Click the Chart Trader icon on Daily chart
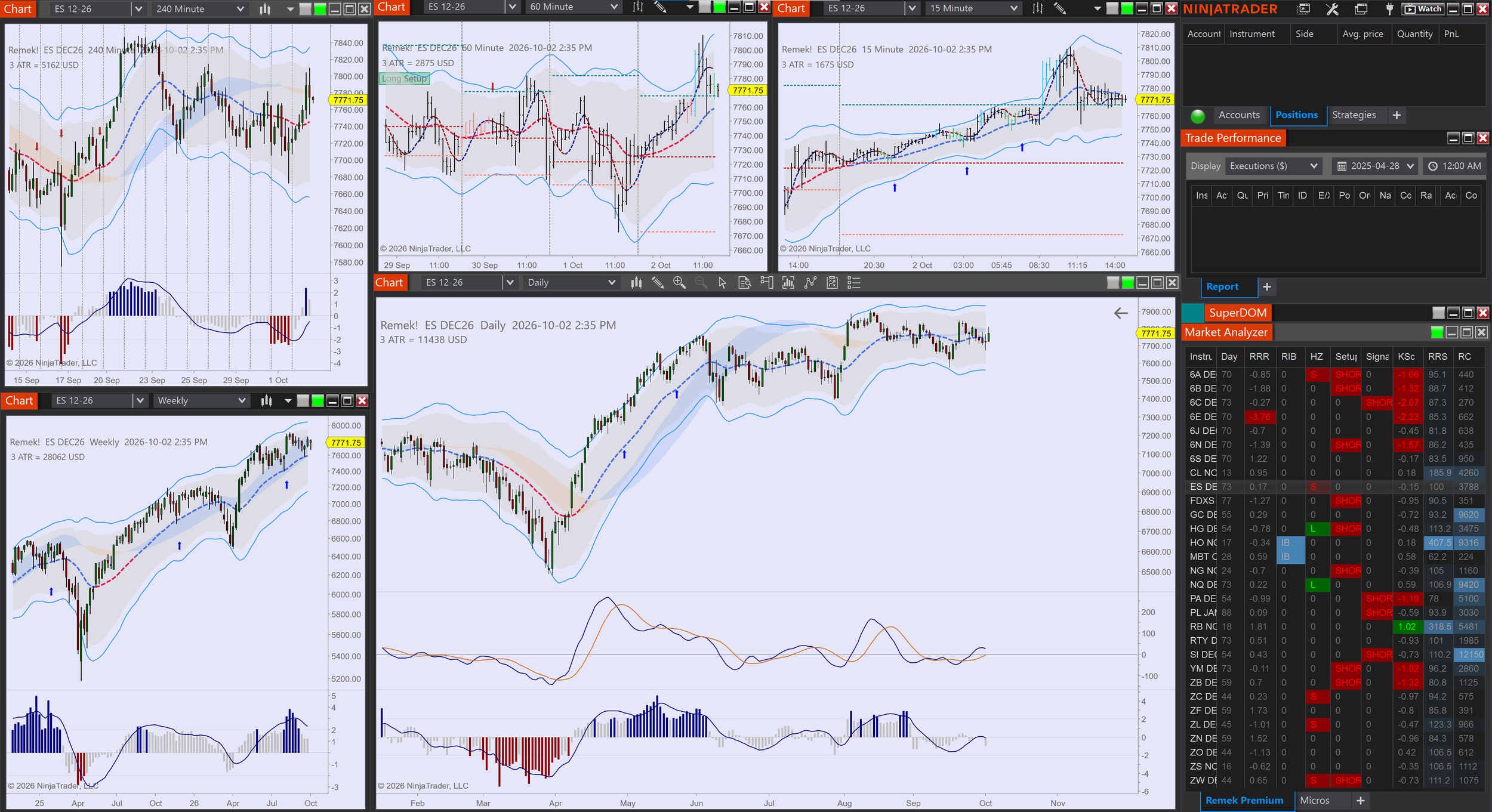This screenshot has height=812, width=1492. coord(767,283)
